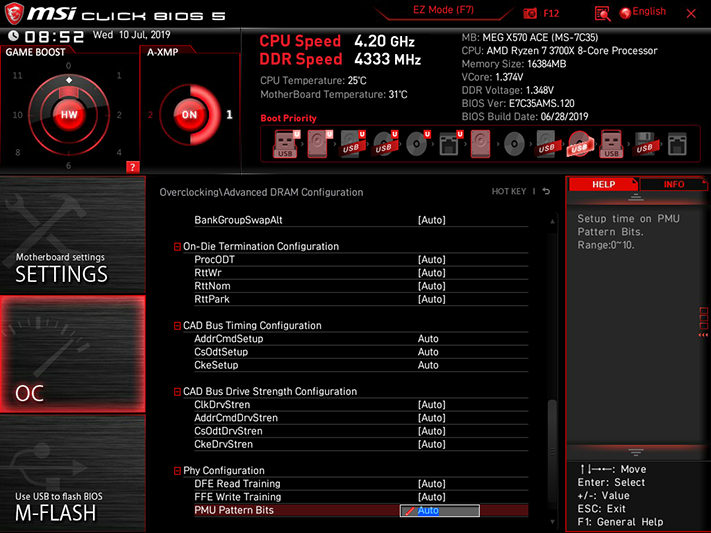Select eighth boot device dark disc icon
711x533 pixels.
click(x=514, y=144)
